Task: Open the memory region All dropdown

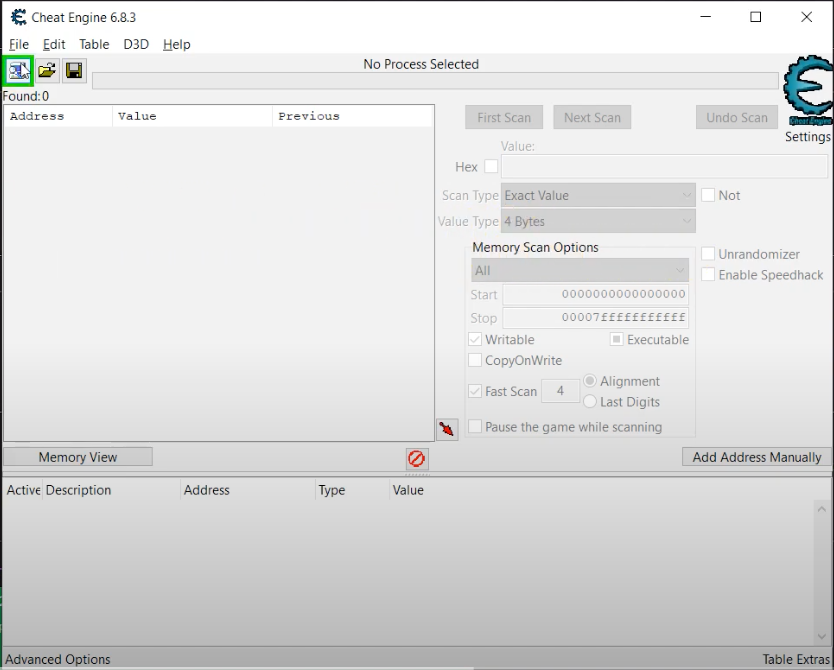Action: [x=580, y=270]
